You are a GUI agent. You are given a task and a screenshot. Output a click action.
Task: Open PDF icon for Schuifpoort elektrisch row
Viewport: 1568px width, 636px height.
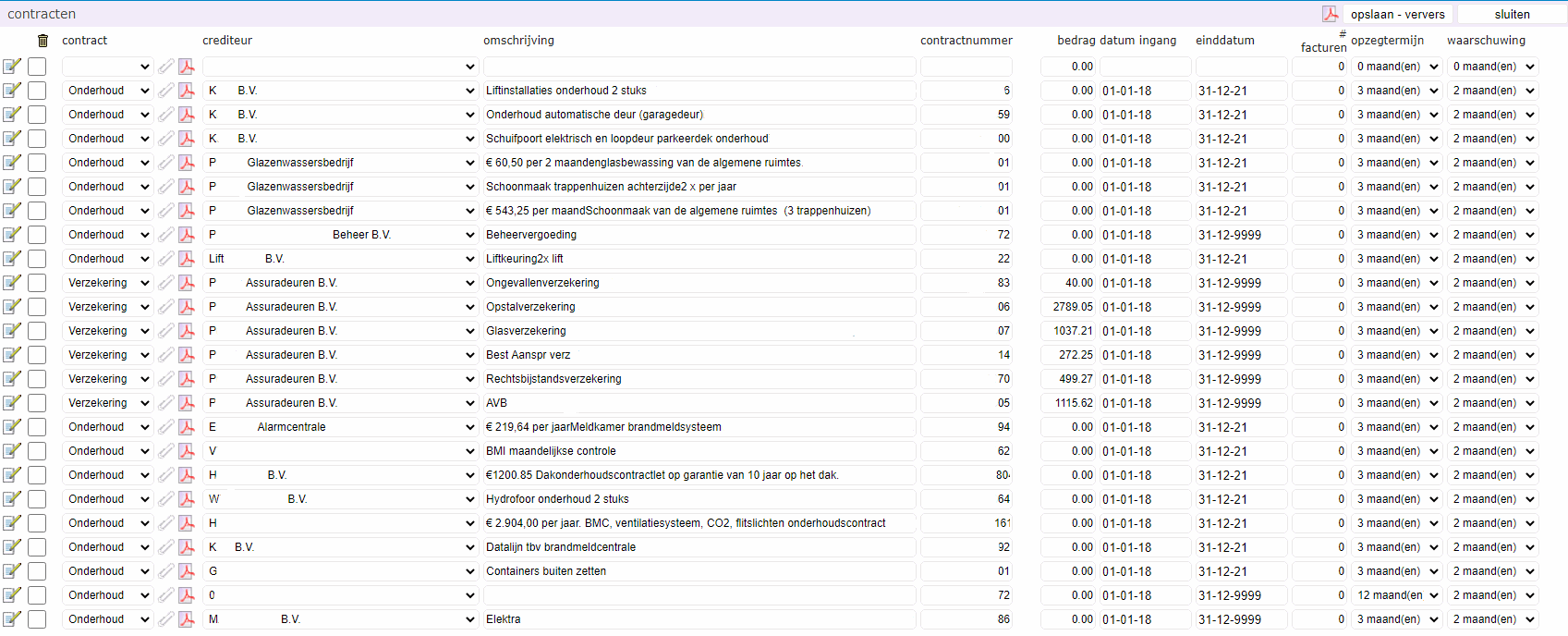pos(187,139)
